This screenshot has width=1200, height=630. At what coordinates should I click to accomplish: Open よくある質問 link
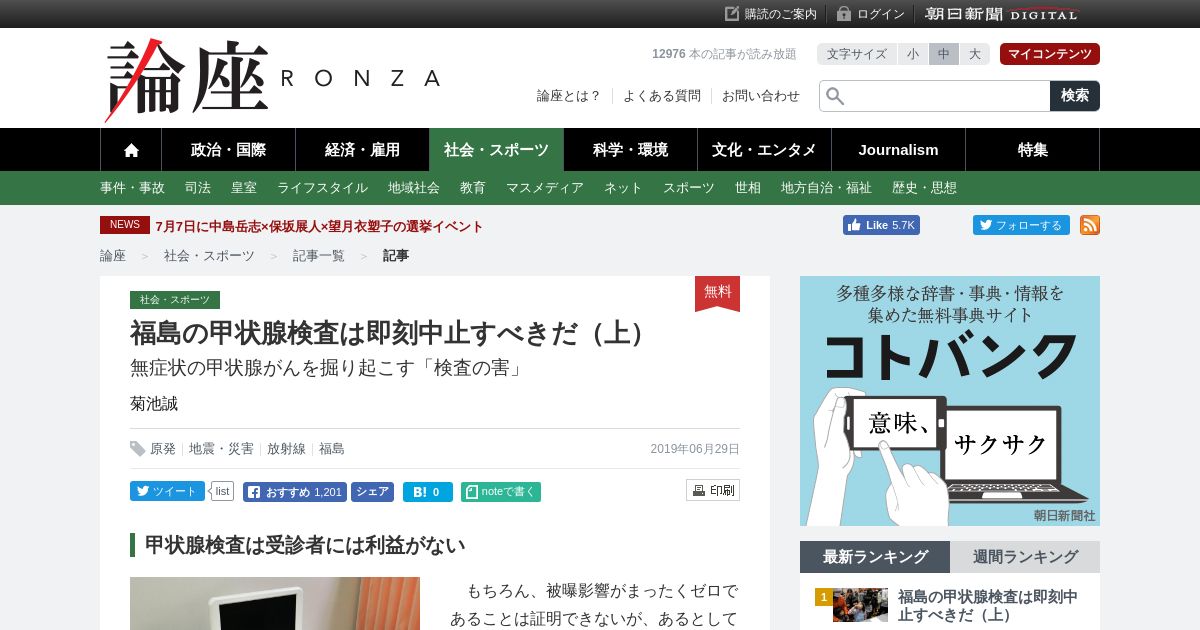coord(662,96)
